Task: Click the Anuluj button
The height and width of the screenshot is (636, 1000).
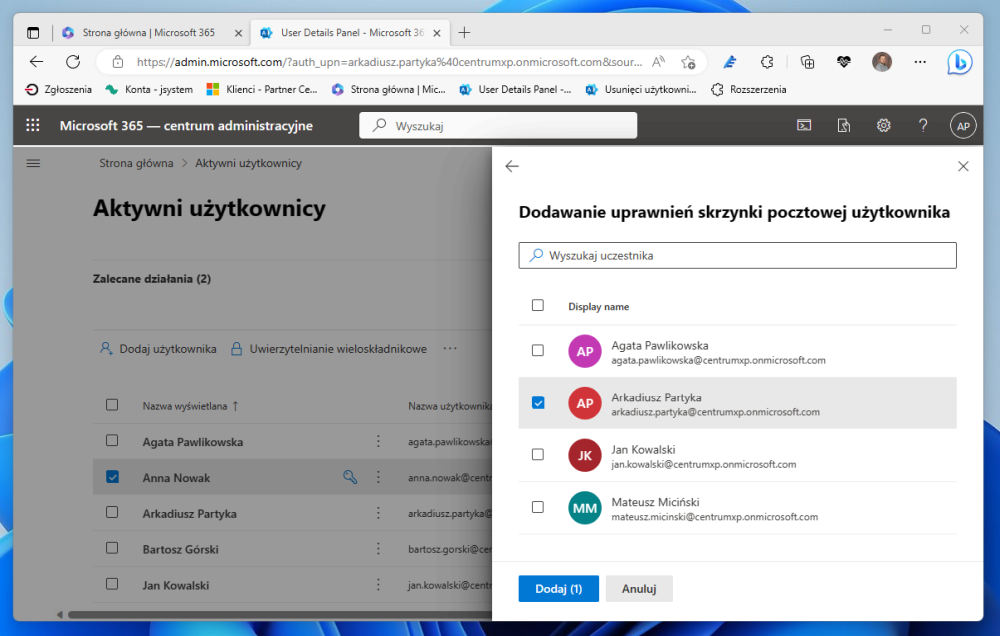Action: pos(639,589)
